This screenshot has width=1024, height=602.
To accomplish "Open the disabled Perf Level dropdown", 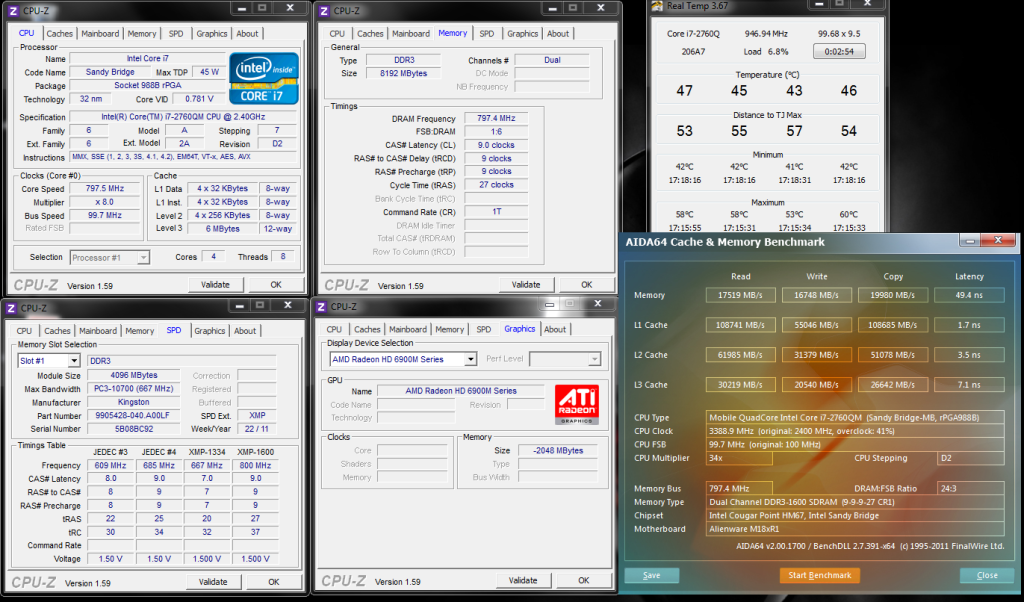I will (x=565, y=358).
